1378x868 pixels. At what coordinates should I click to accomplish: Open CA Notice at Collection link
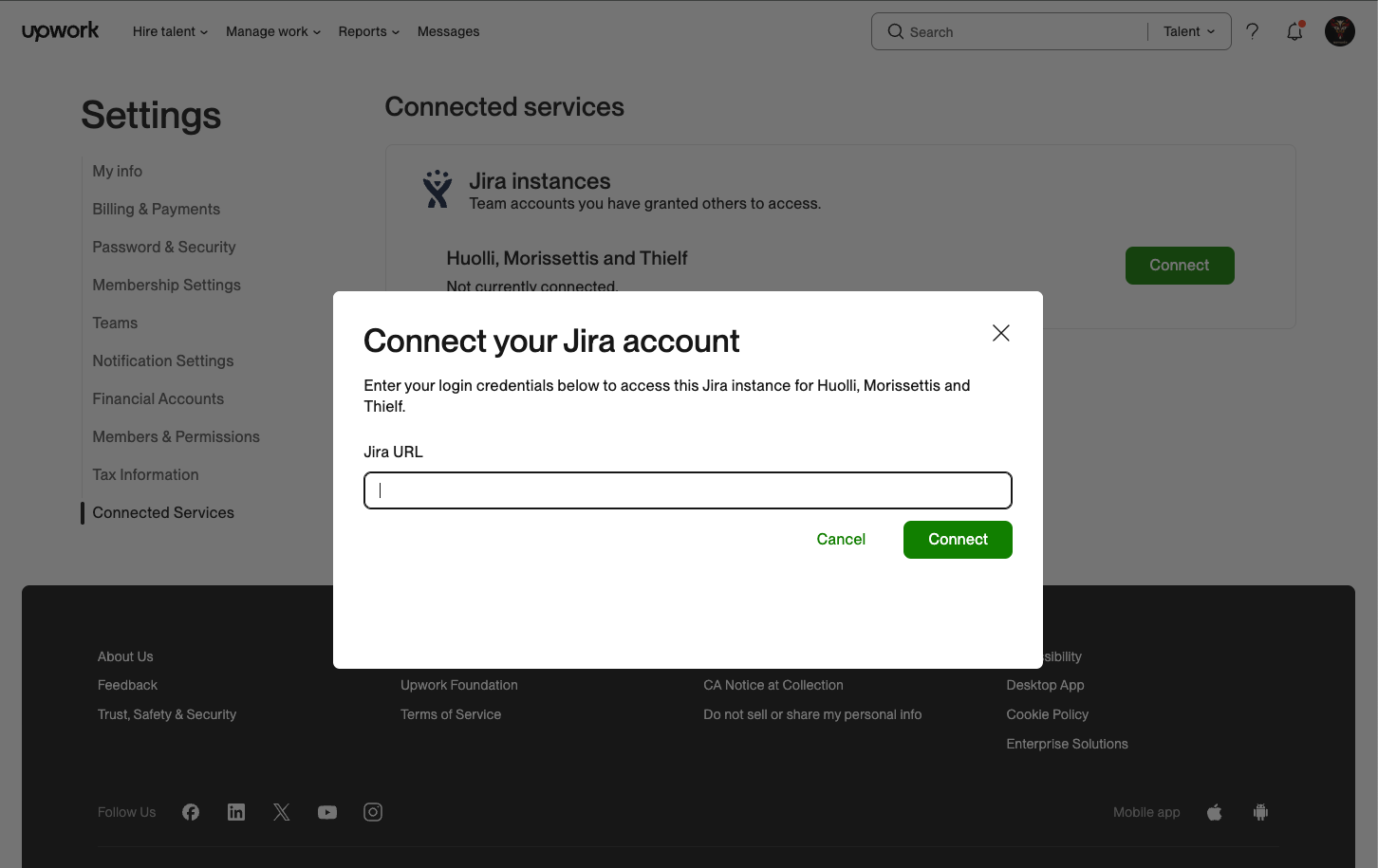773,685
